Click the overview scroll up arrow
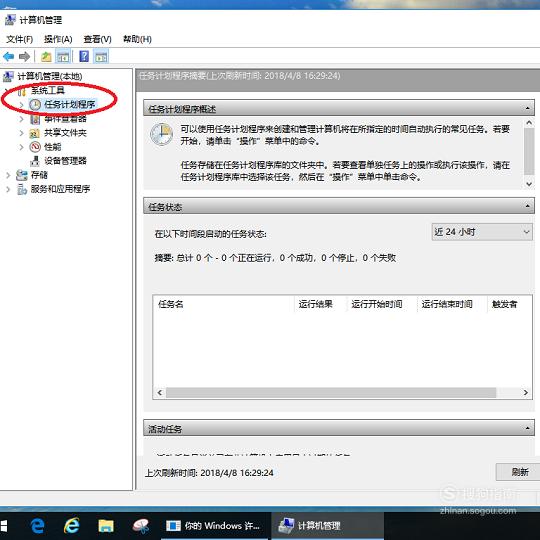540x540 pixels. [529, 123]
